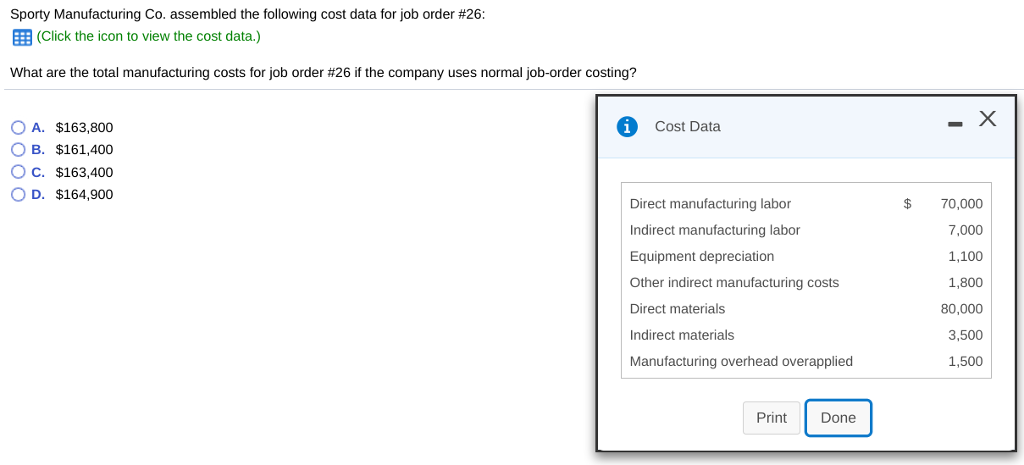Click the 80,000 amount value
The height and width of the screenshot is (465, 1024).
961,309
